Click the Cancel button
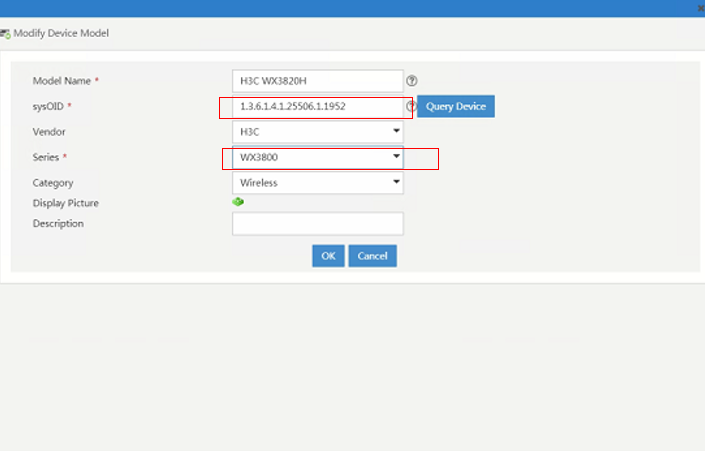Image resolution: width=705 pixels, height=451 pixels. tap(372, 256)
